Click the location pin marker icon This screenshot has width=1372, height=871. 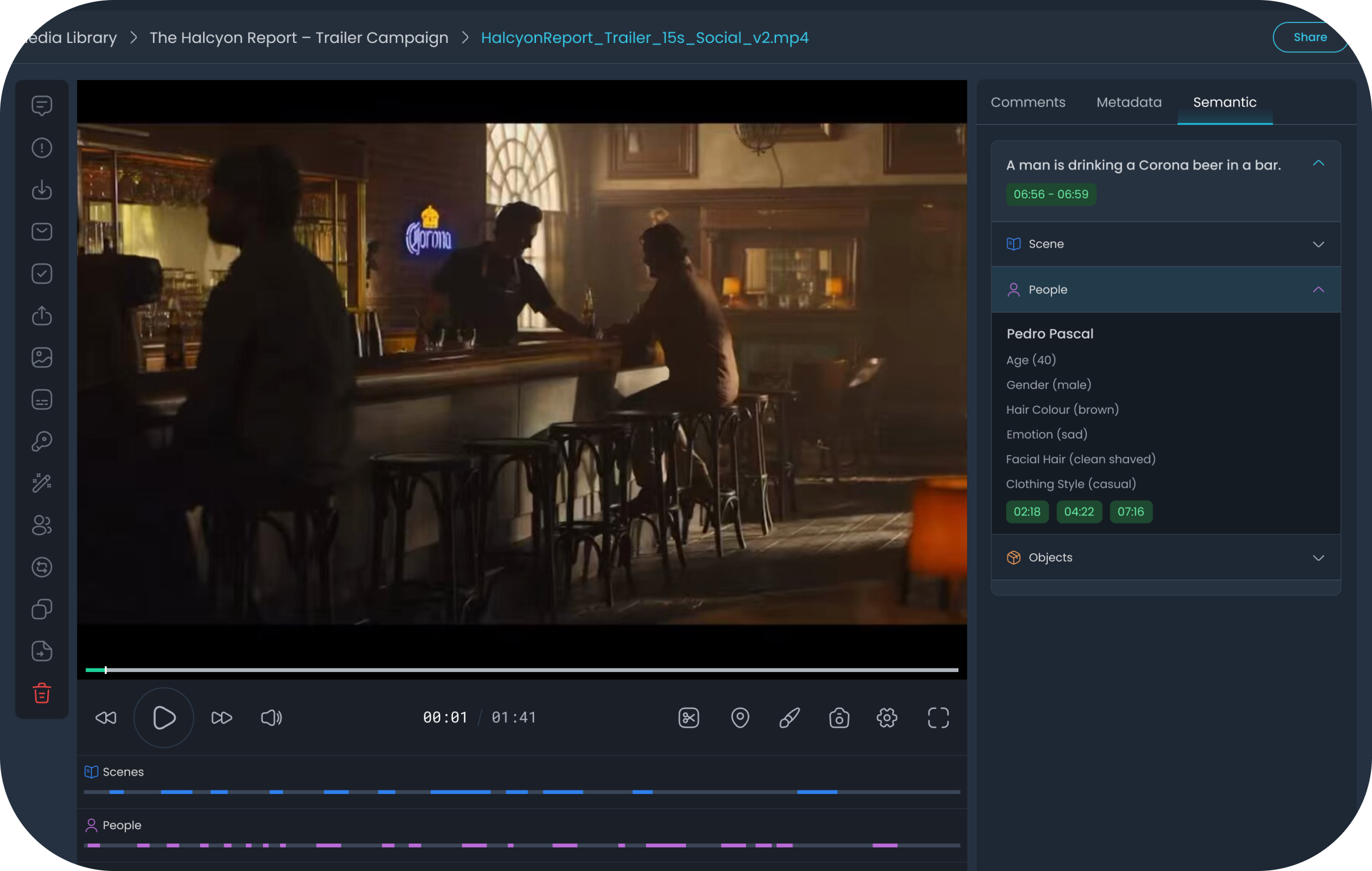(x=740, y=717)
